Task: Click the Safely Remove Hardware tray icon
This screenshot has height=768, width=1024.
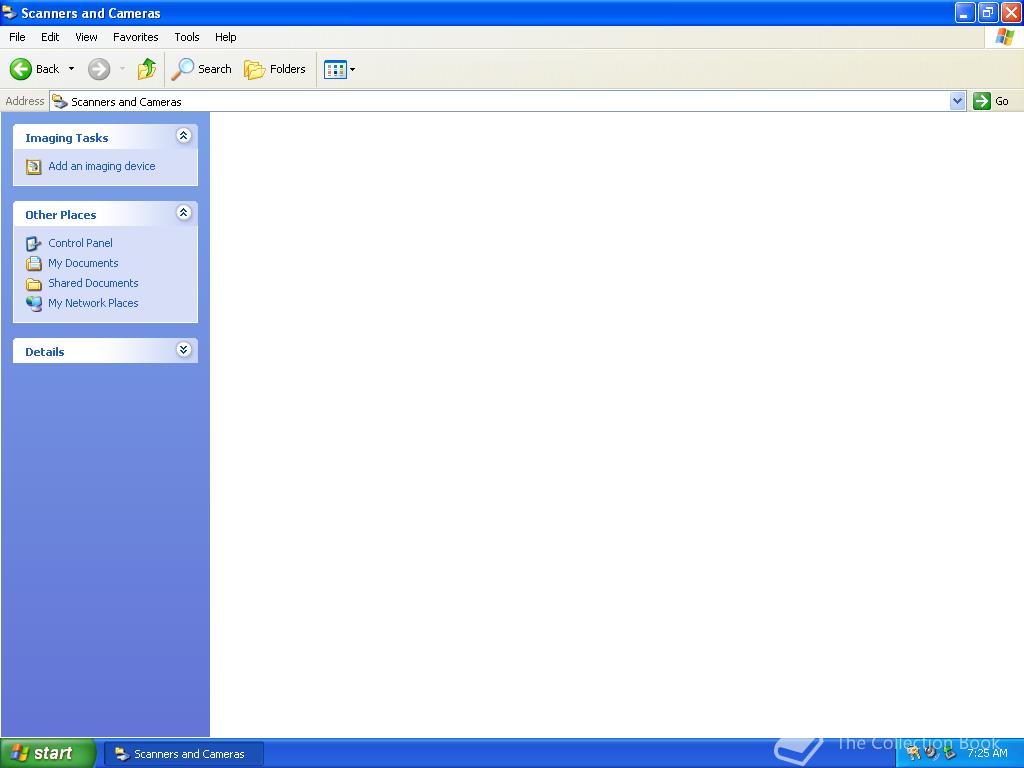Action: pyautogui.click(x=950, y=752)
